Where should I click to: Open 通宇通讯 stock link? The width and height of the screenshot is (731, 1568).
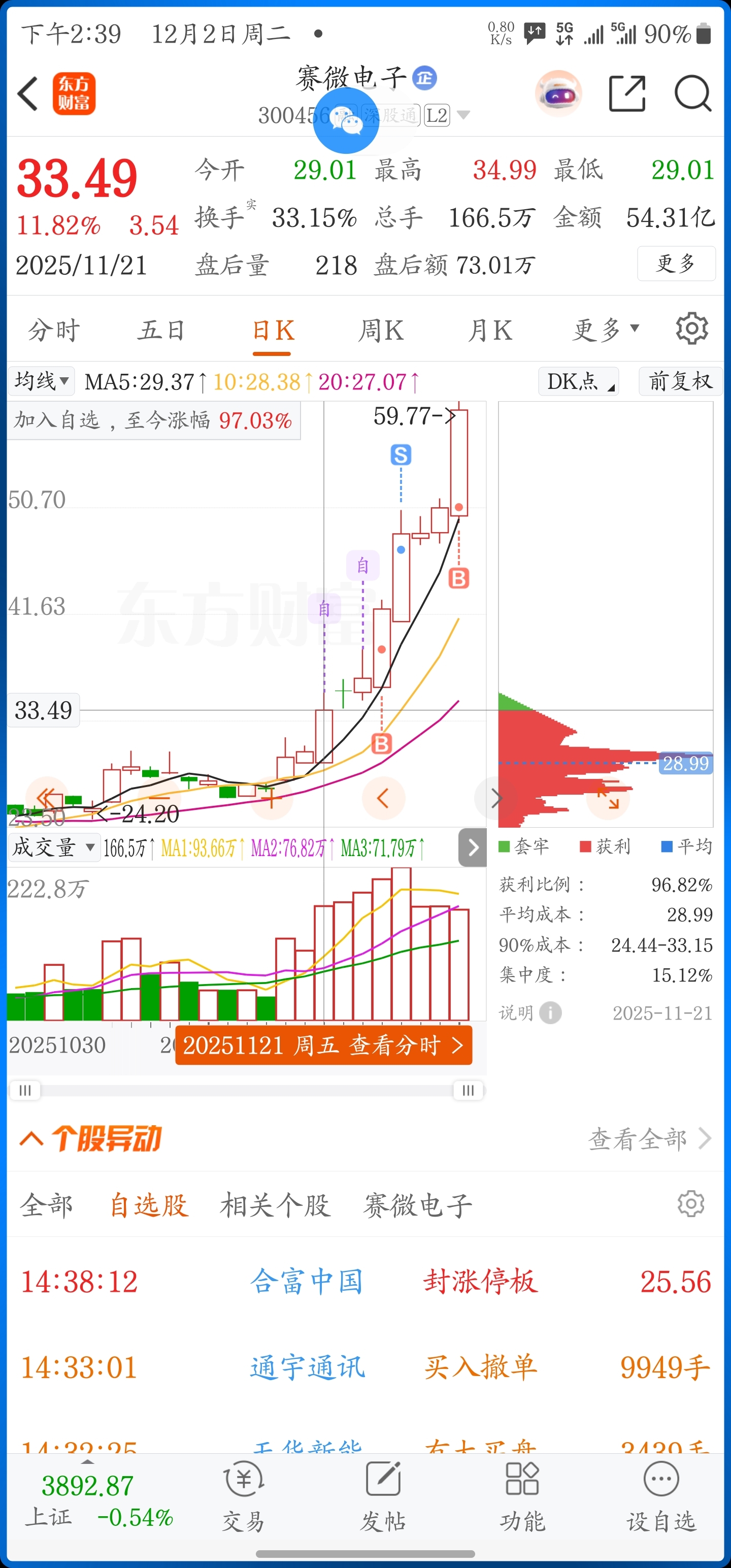click(x=307, y=1367)
